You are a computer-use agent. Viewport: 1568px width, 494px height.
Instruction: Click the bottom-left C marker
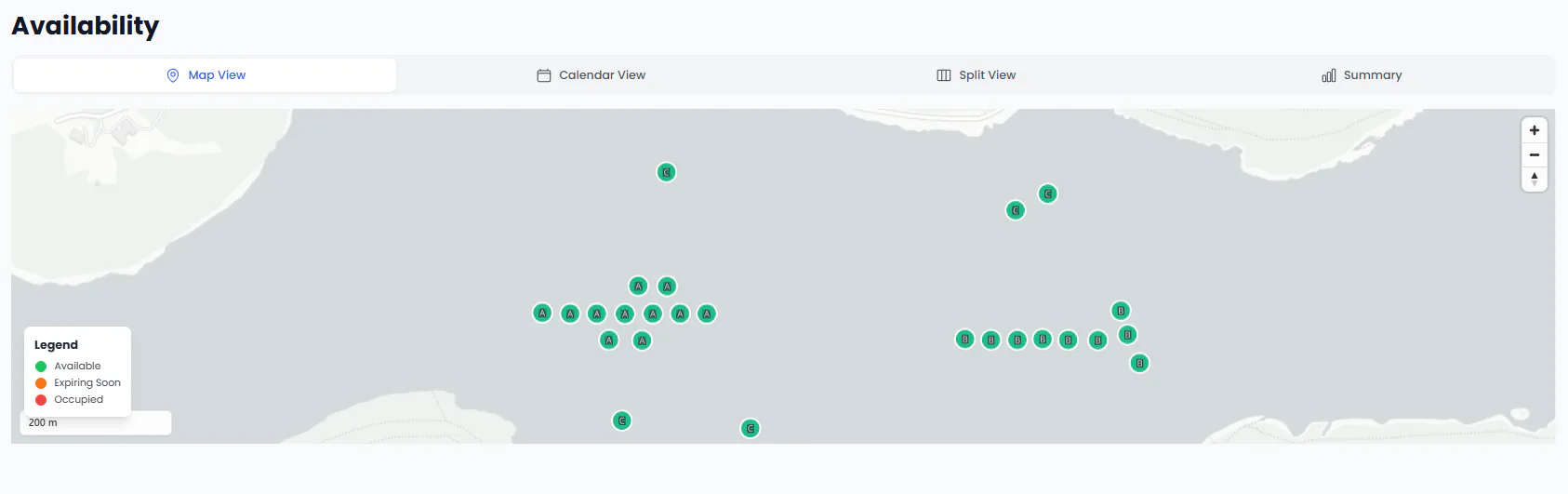click(x=622, y=421)
